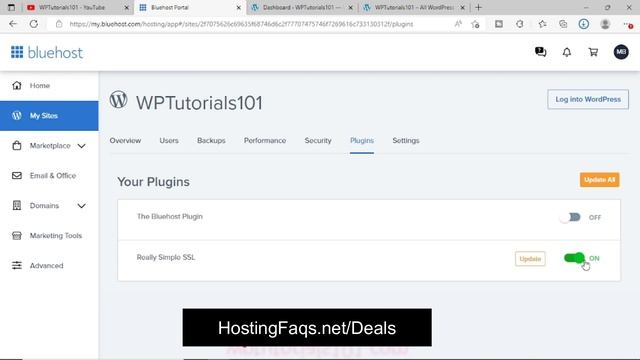Viewport: 640px width, 360px height.
Task: Click the Really Simple SSL name
Action: 166,257
